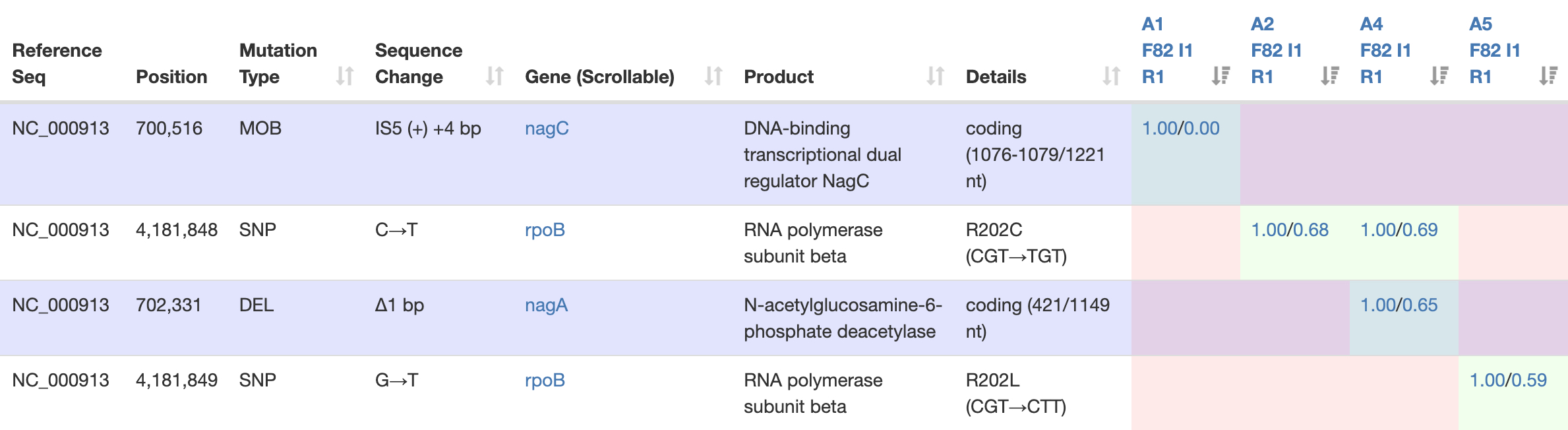Sort descending by A1 F82 I1 R1
The image size is (1568, 430).
1221,77
